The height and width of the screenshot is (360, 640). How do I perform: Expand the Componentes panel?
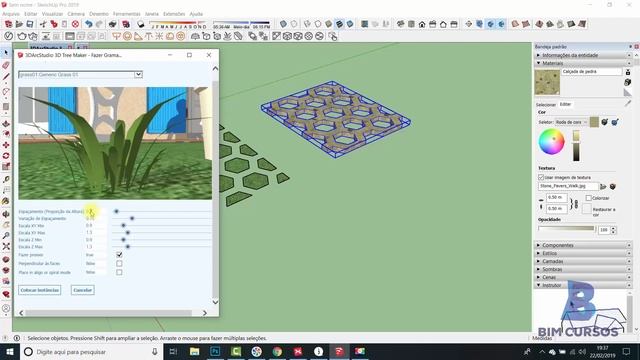tap(583, 245)
